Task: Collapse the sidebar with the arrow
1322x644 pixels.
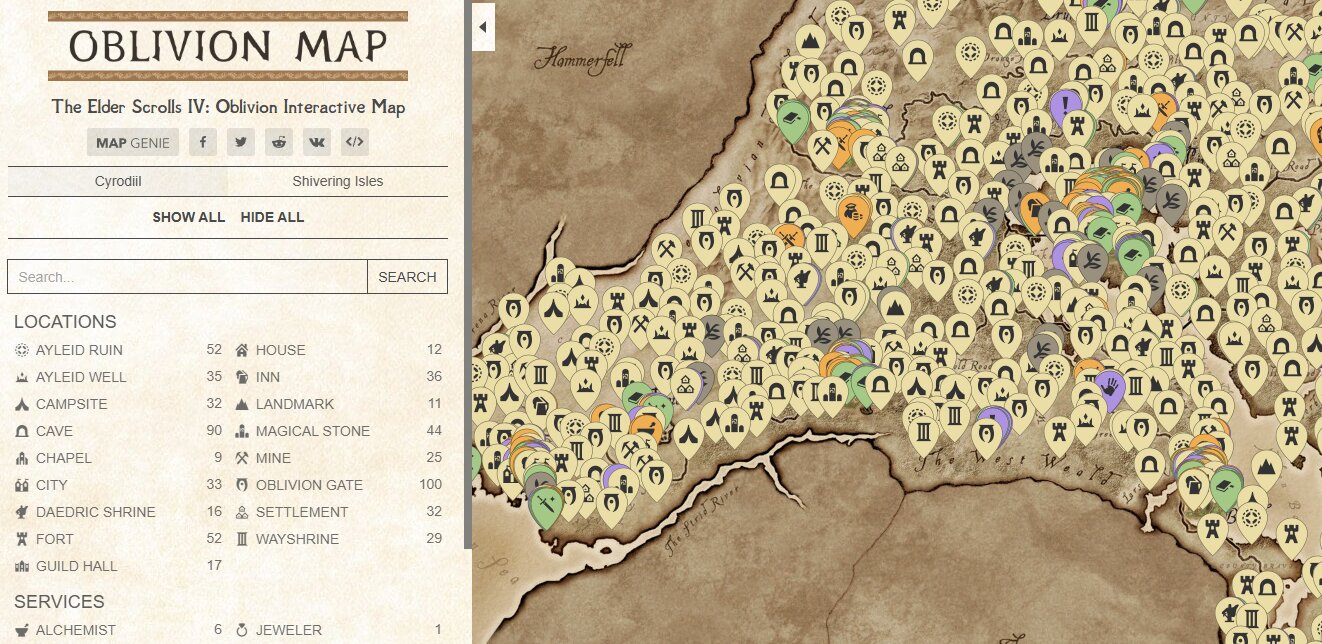Action: tap(483, 27)
